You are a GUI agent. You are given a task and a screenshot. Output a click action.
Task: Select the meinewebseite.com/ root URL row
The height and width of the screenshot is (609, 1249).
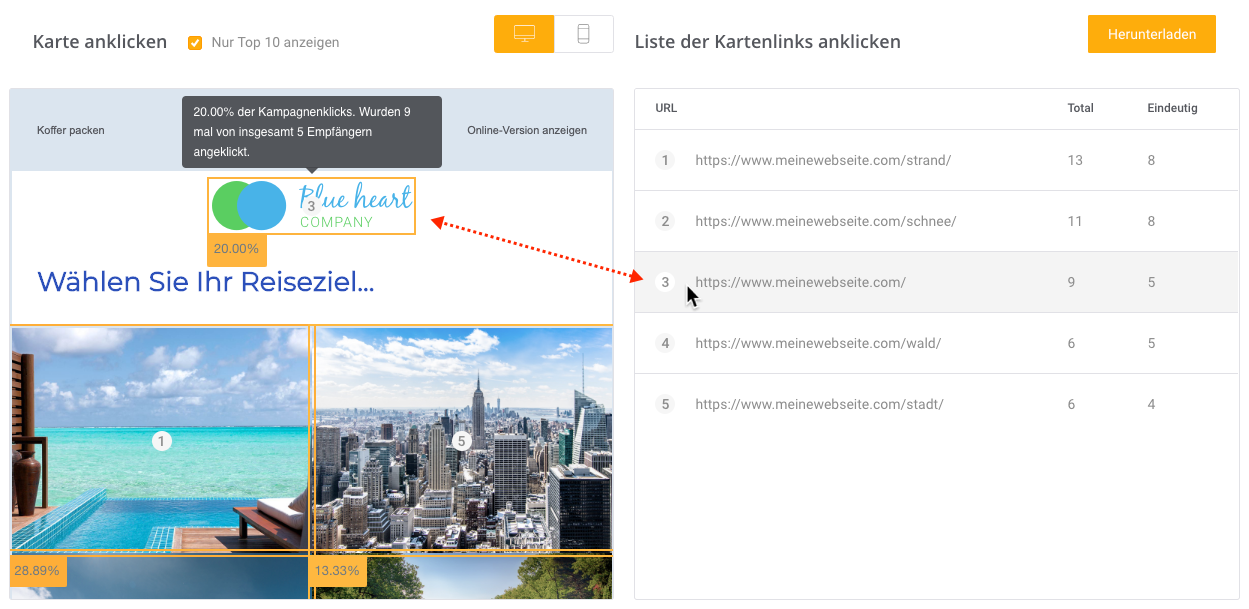coord(937,282)
